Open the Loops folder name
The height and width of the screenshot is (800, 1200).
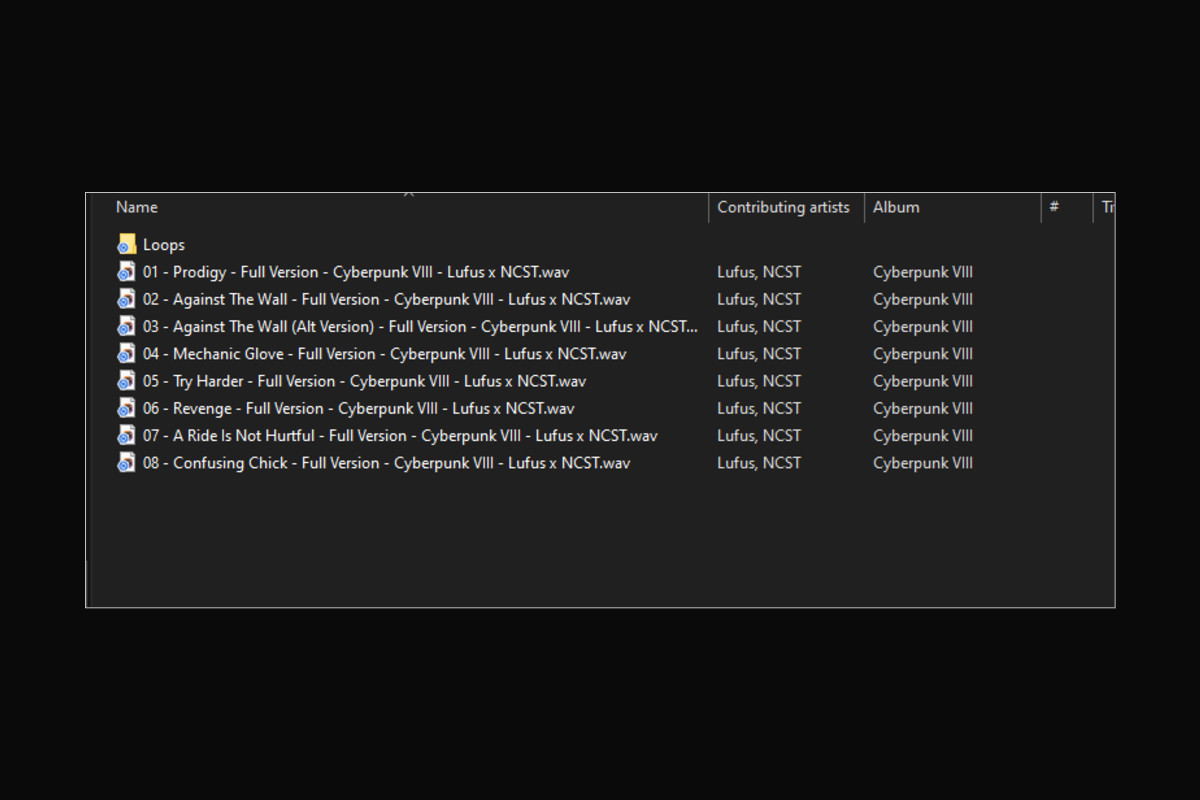164,244
